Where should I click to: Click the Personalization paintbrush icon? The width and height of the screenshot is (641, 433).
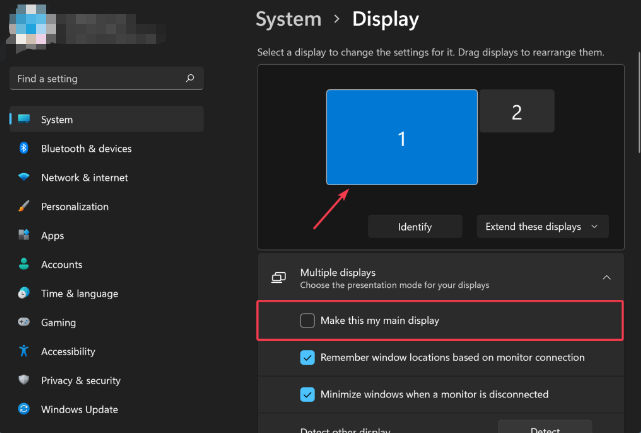click(24, 206)
